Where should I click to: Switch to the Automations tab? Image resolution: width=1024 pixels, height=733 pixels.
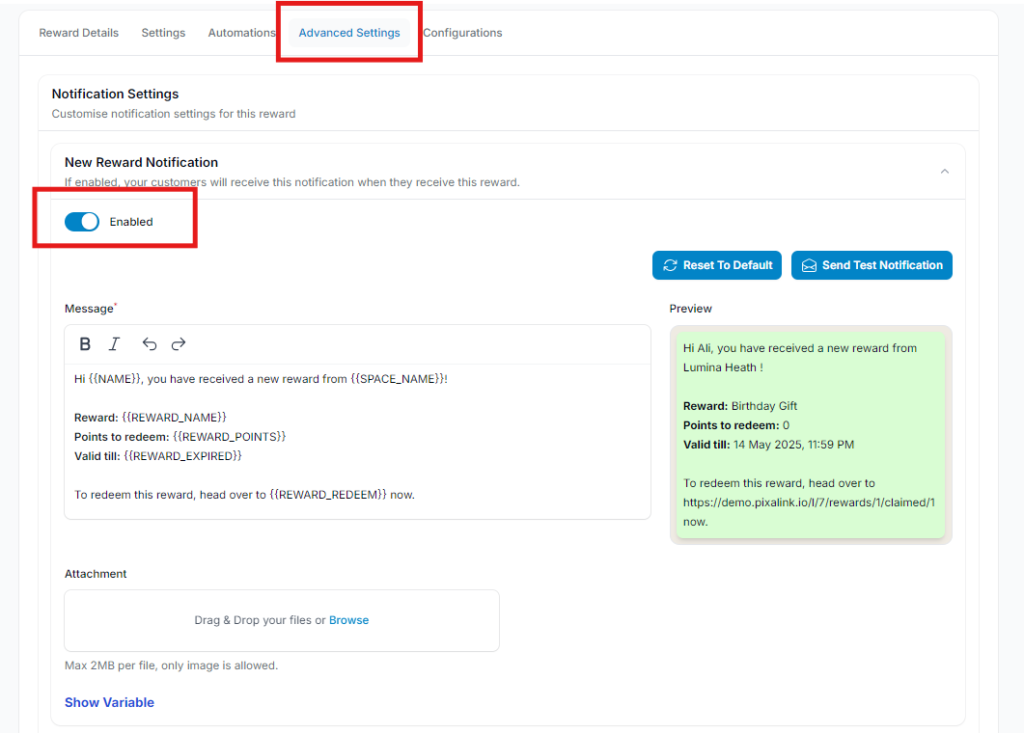click(x=241, y=32)
